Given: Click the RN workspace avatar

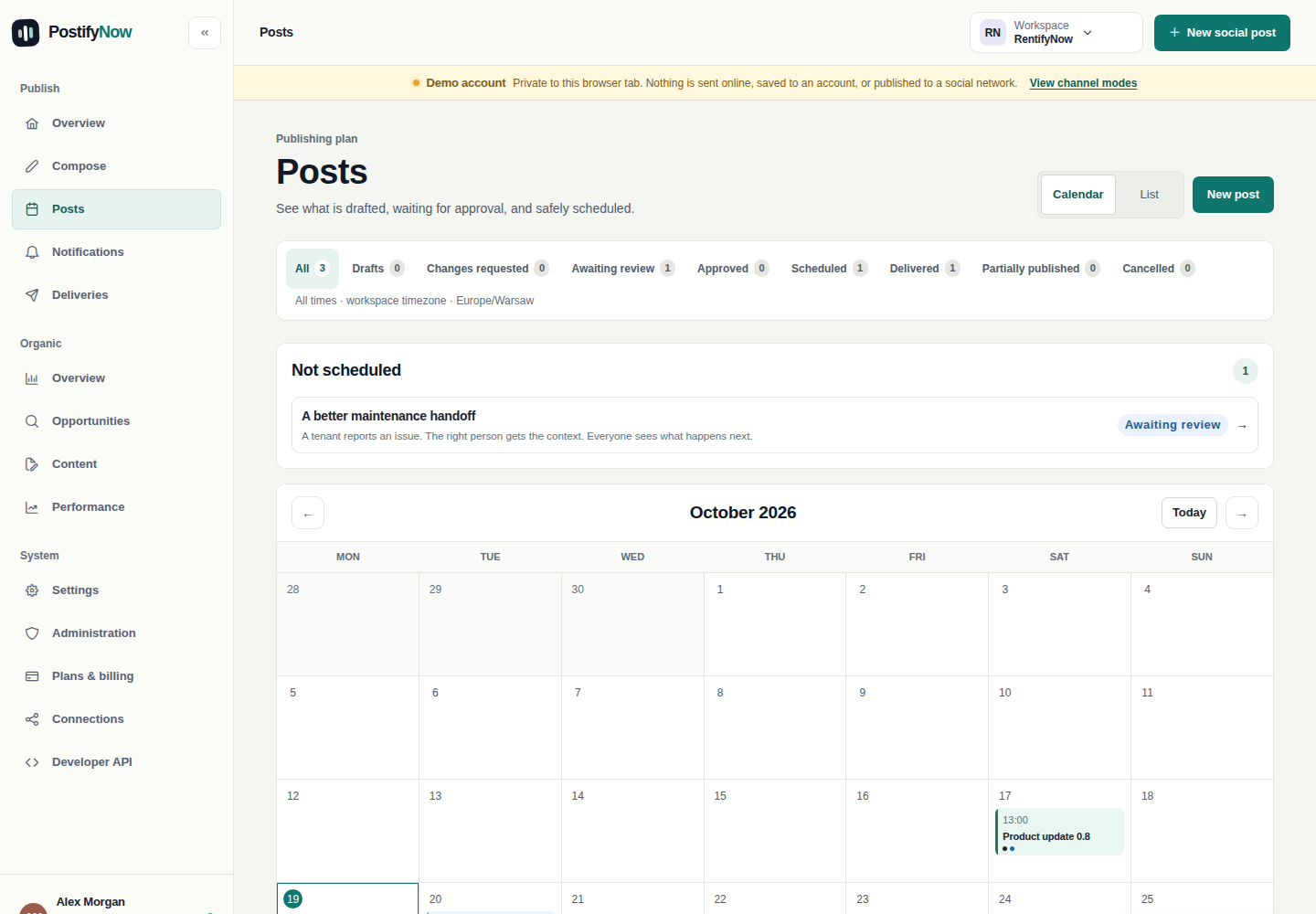Looking at the screenshot, I should [992, 33].
